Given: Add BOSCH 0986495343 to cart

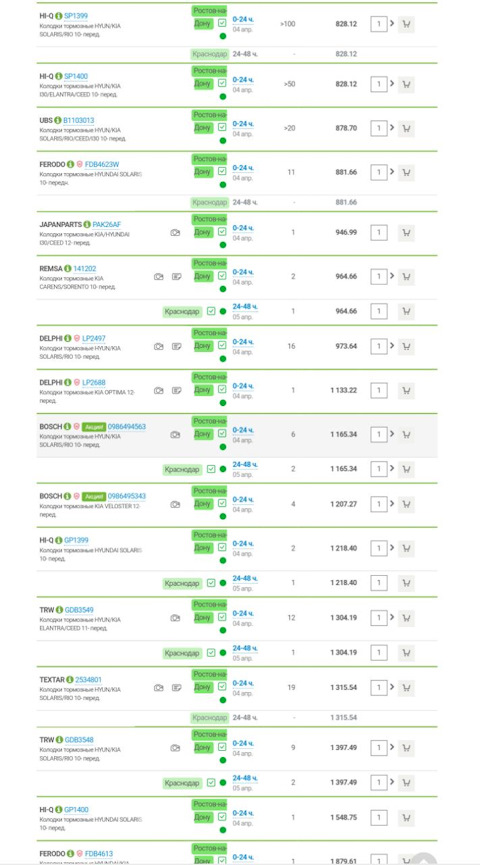Looking at the screenshot, I should coord(406,504).
